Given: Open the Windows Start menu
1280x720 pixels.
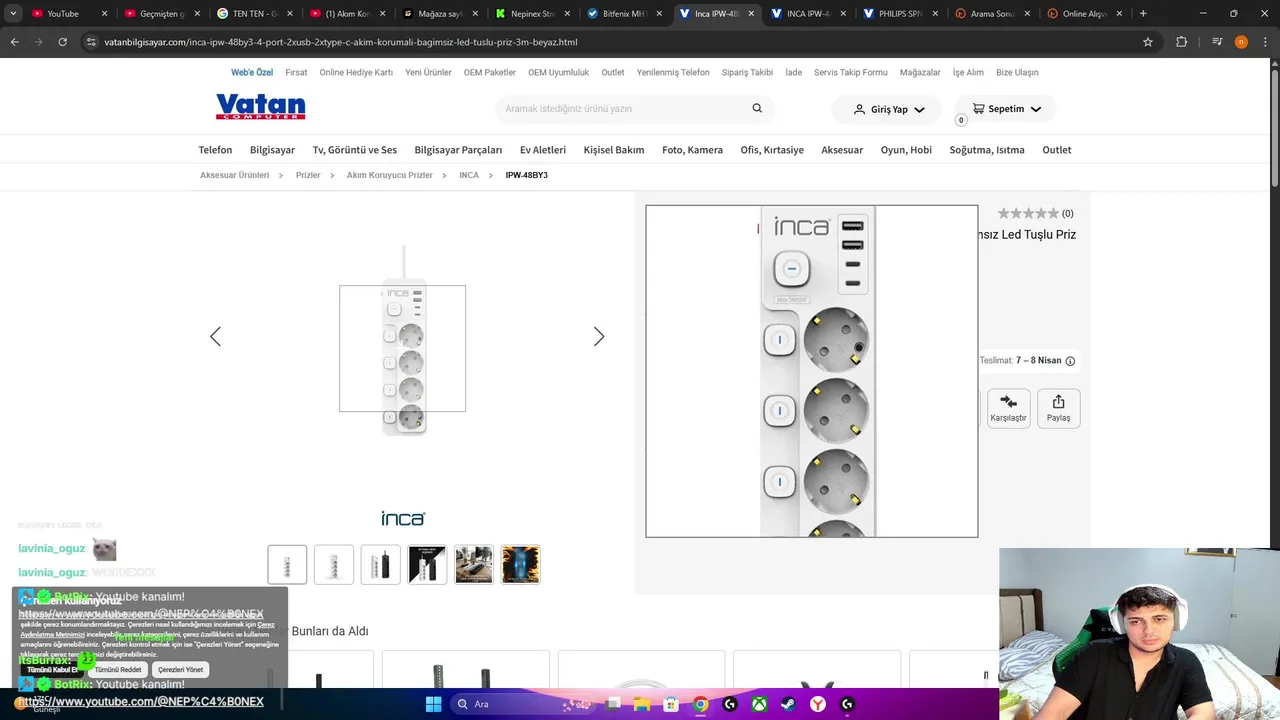Looking at the screenshot, I should pyautogui.click(x=433, y=704).
